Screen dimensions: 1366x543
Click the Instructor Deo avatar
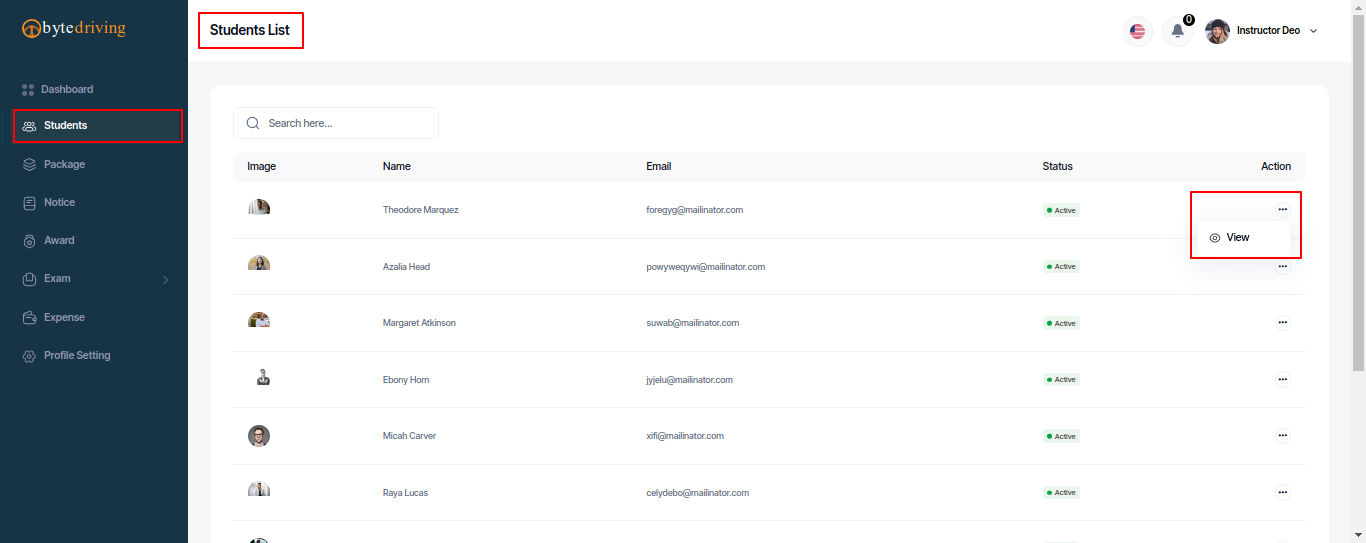click(x=1217, y=31)
